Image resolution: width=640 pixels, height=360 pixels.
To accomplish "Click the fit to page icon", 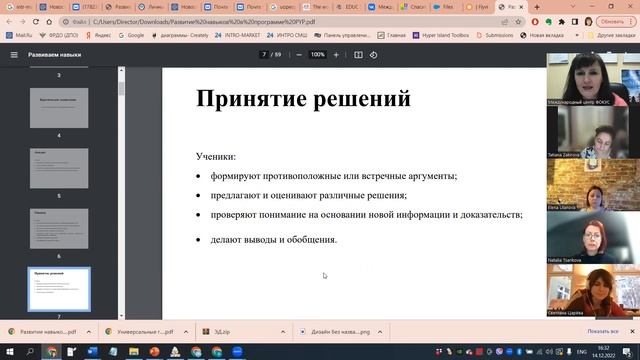I will pyautogui.click(x=358, y=55).
